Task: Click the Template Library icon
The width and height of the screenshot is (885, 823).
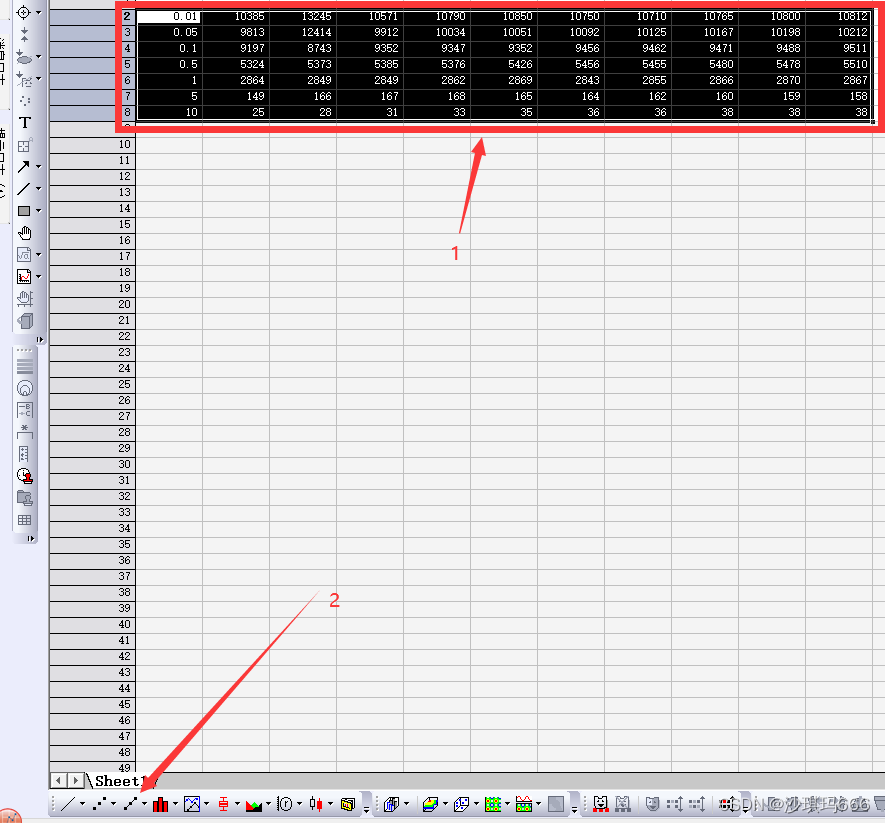Action: 348,804
